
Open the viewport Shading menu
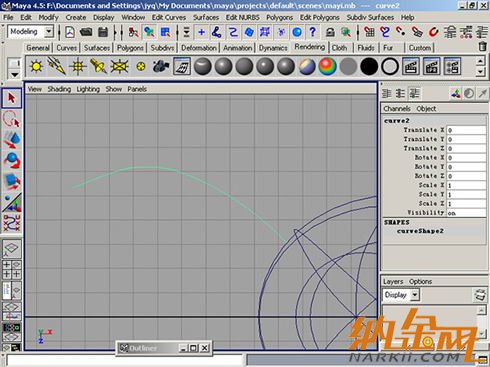(59, 89)
